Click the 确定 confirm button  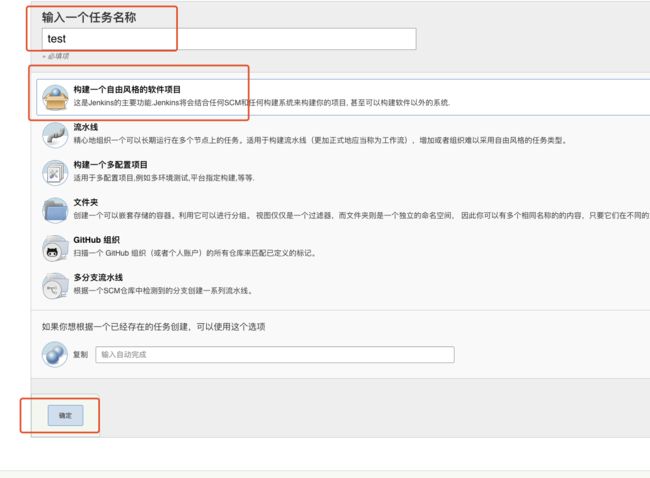(x=65, y=415)
